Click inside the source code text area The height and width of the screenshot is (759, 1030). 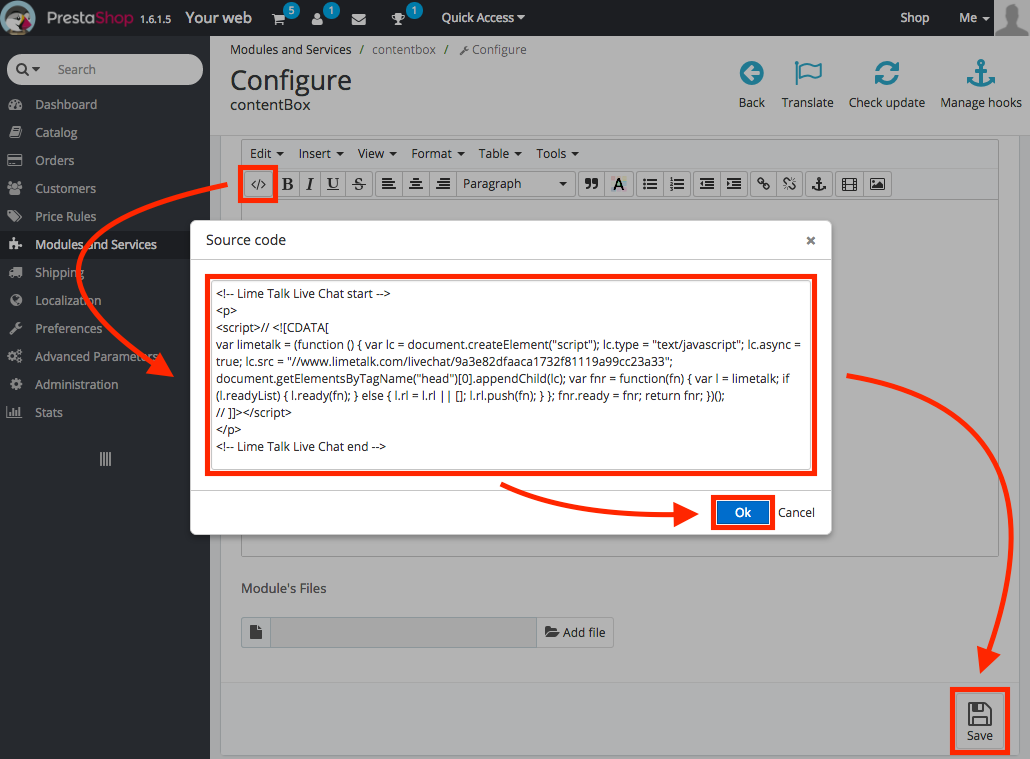[x=511, y=375]
